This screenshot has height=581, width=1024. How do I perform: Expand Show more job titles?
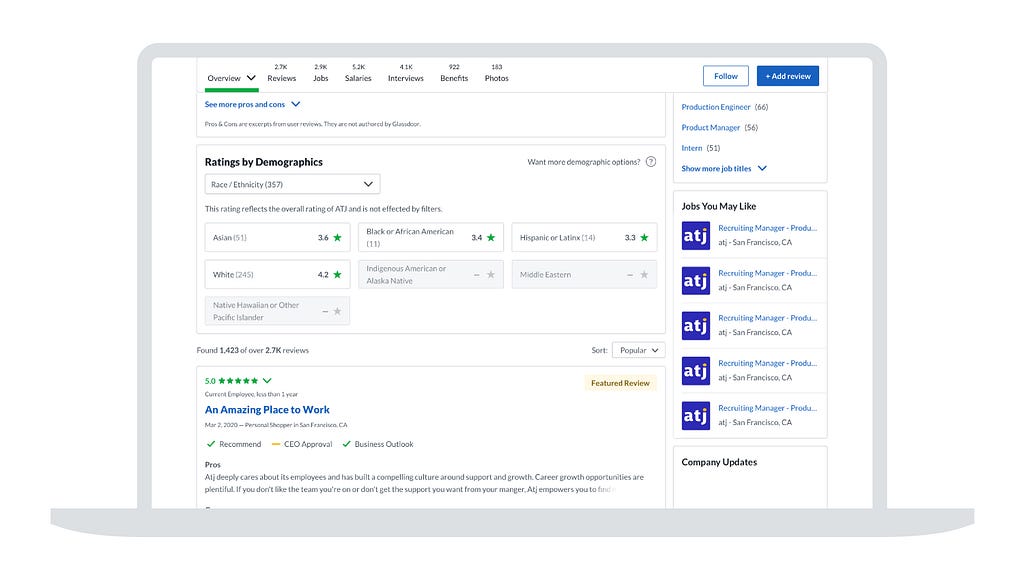[724, 168]
